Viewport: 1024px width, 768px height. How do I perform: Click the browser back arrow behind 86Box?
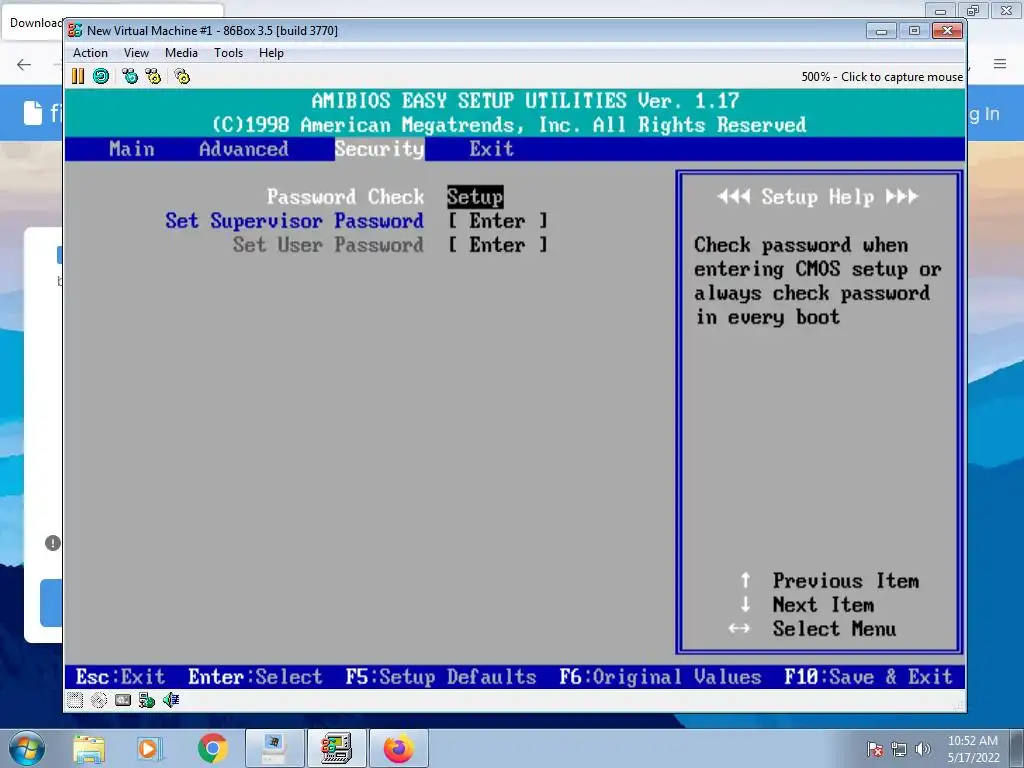[x=24, y=64]
